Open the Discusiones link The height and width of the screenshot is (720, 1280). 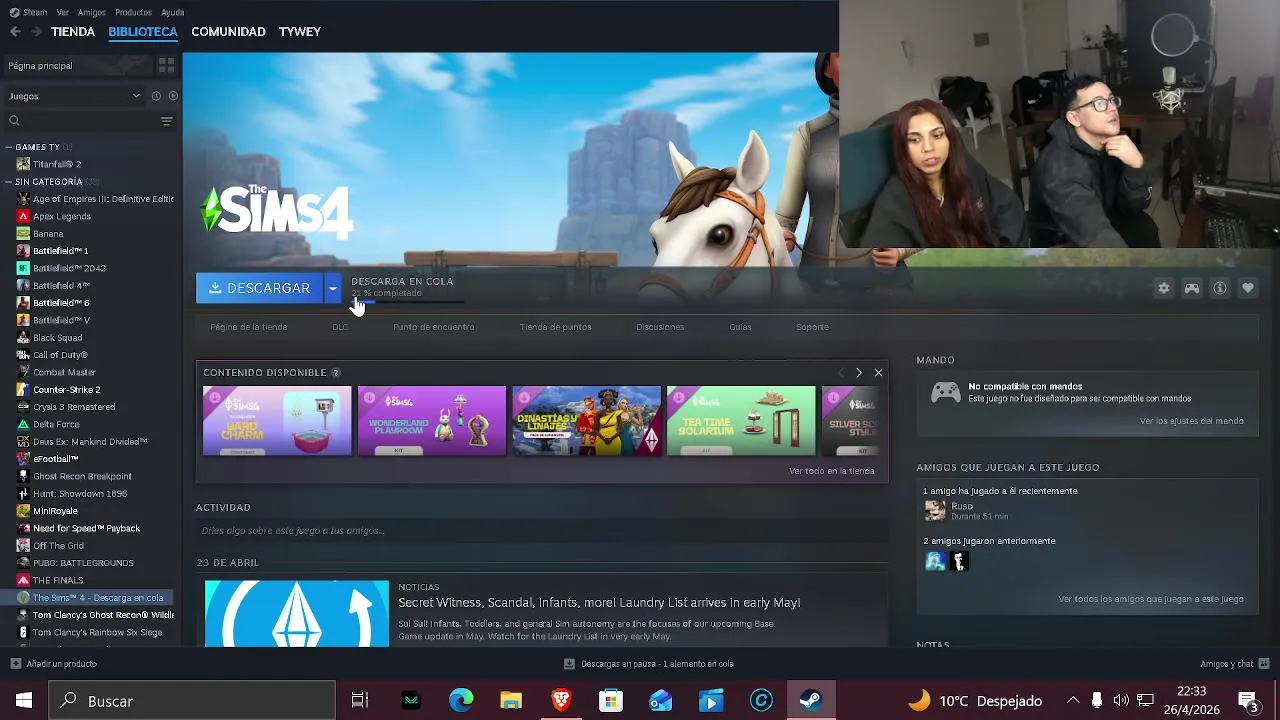[660, 327]
